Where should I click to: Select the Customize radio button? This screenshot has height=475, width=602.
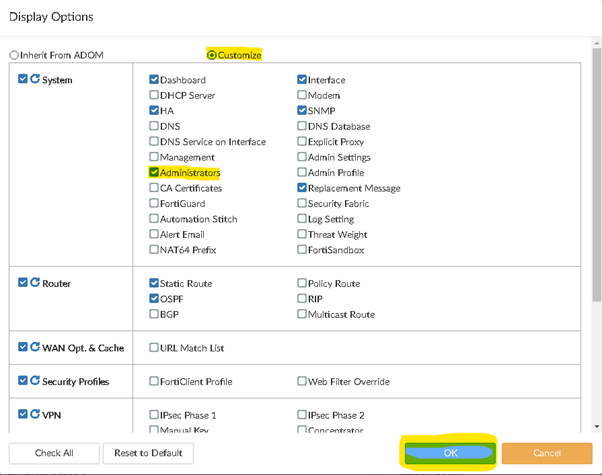tap(211, 55)
